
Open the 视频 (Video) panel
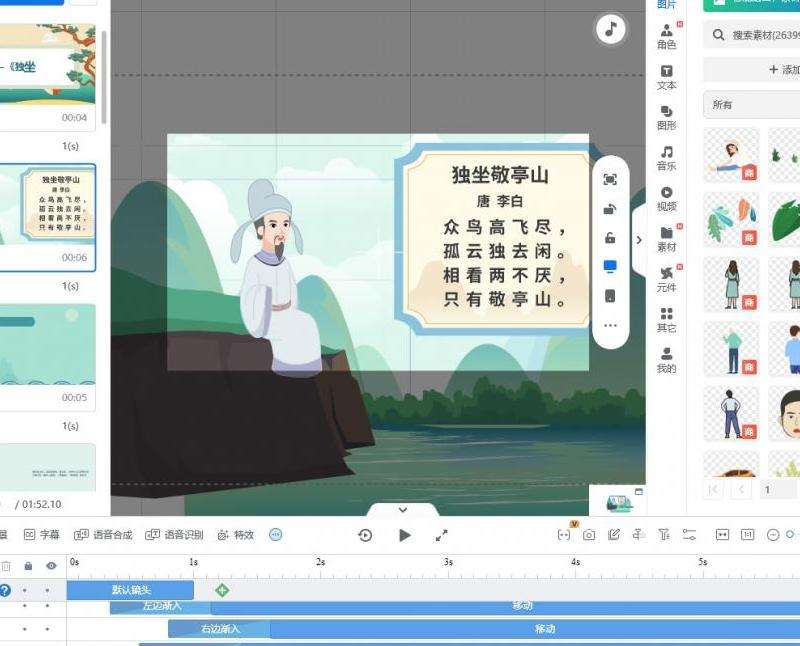point(666,198)
